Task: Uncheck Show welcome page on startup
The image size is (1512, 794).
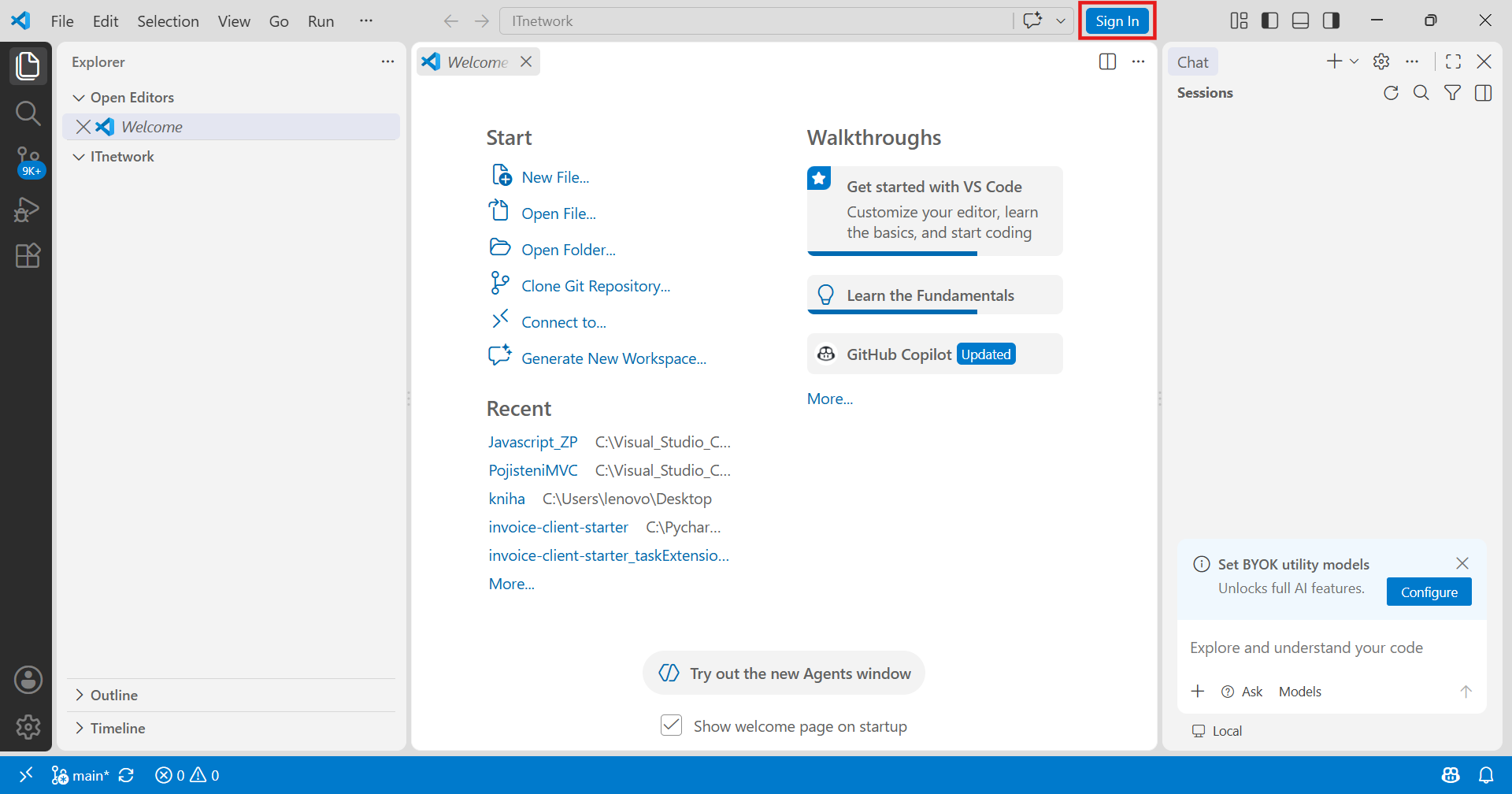Action: [x=671, y=725]
